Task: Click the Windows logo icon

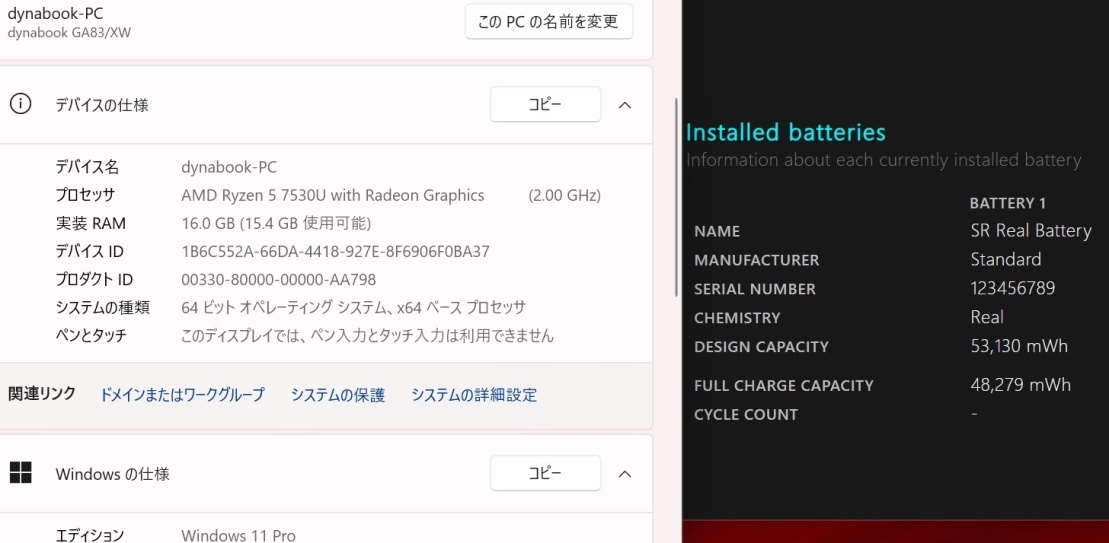Action: coord(21,473)
